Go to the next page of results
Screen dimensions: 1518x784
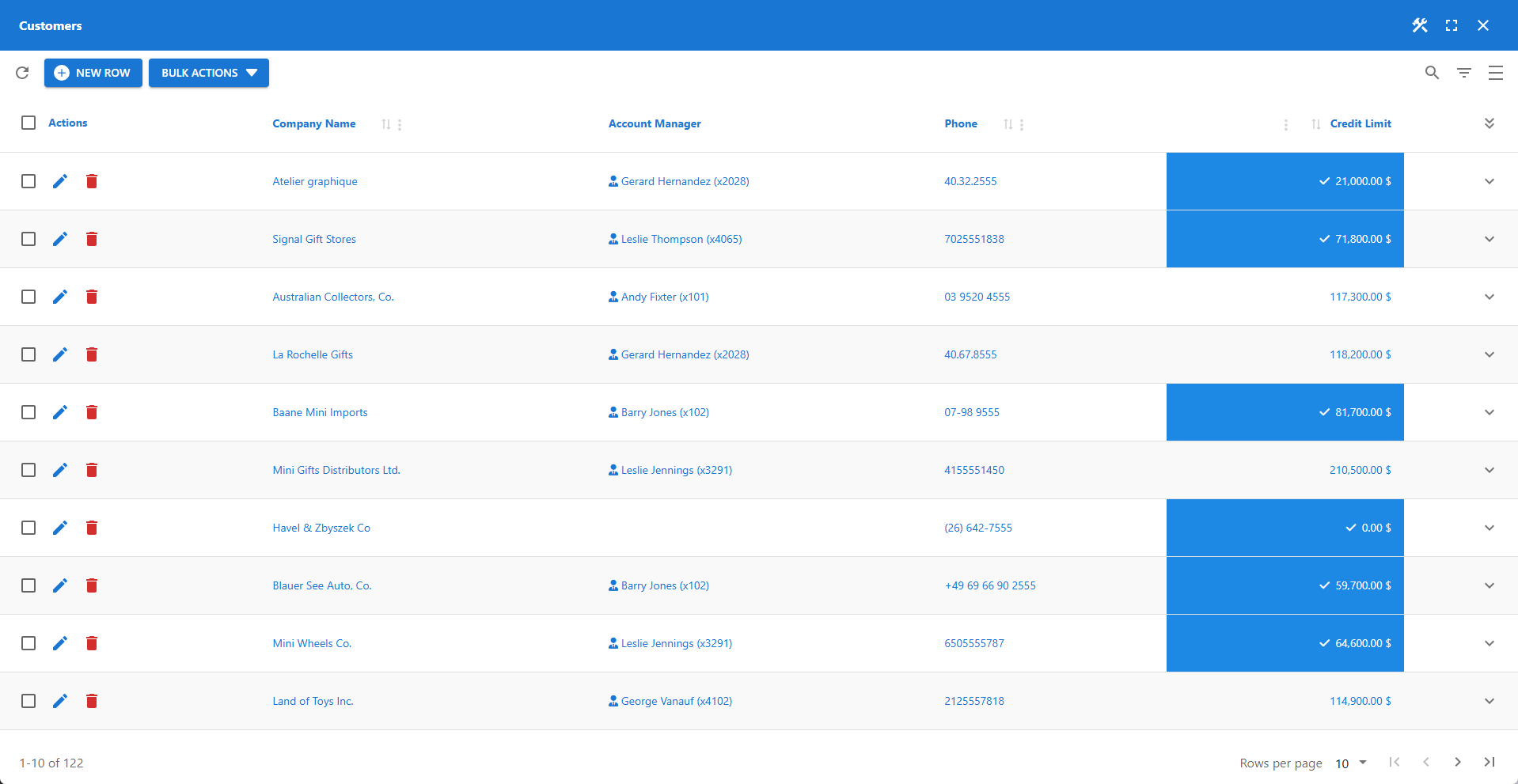(x=1457, y=762)
